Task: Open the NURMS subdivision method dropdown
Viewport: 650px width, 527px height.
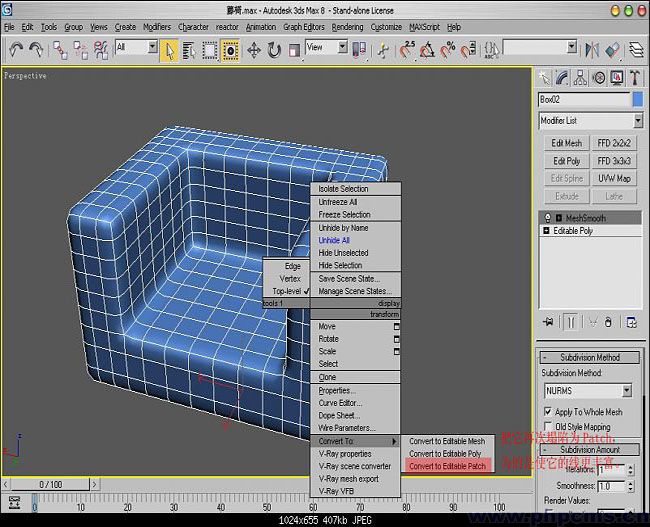Action: [627, 391]
